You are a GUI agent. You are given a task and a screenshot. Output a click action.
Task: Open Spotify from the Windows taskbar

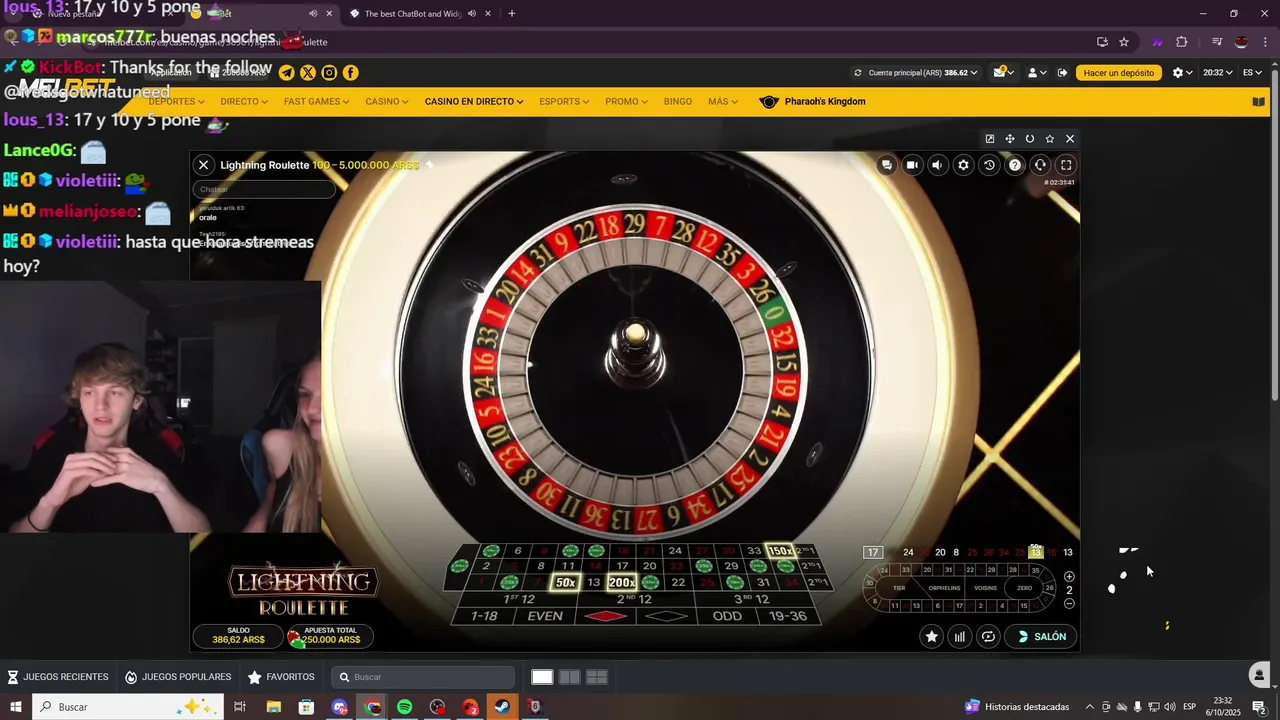[x=405, y=707]
